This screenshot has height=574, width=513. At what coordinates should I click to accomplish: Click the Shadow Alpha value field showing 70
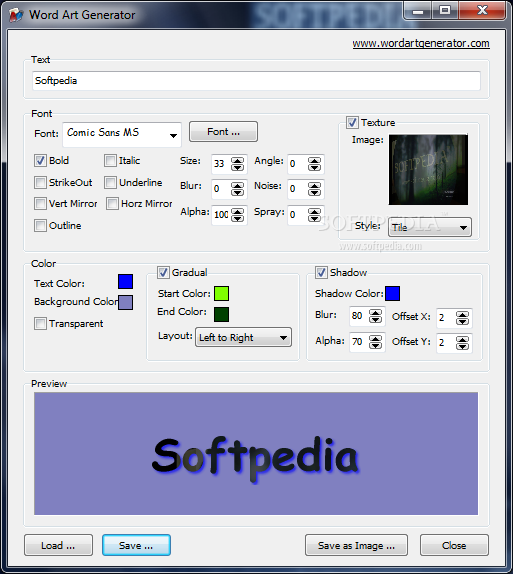pos(359,342)
